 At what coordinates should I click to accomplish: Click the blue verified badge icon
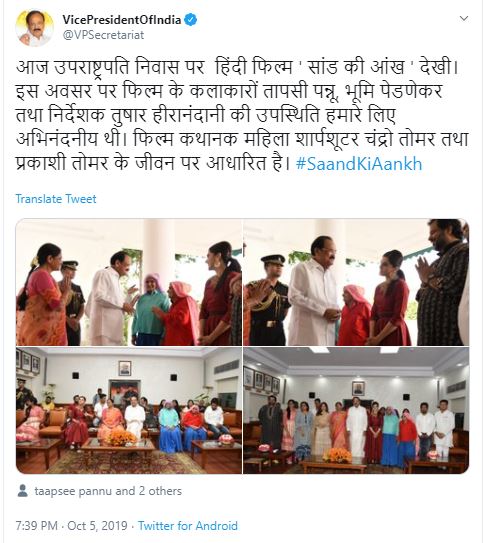190,20
